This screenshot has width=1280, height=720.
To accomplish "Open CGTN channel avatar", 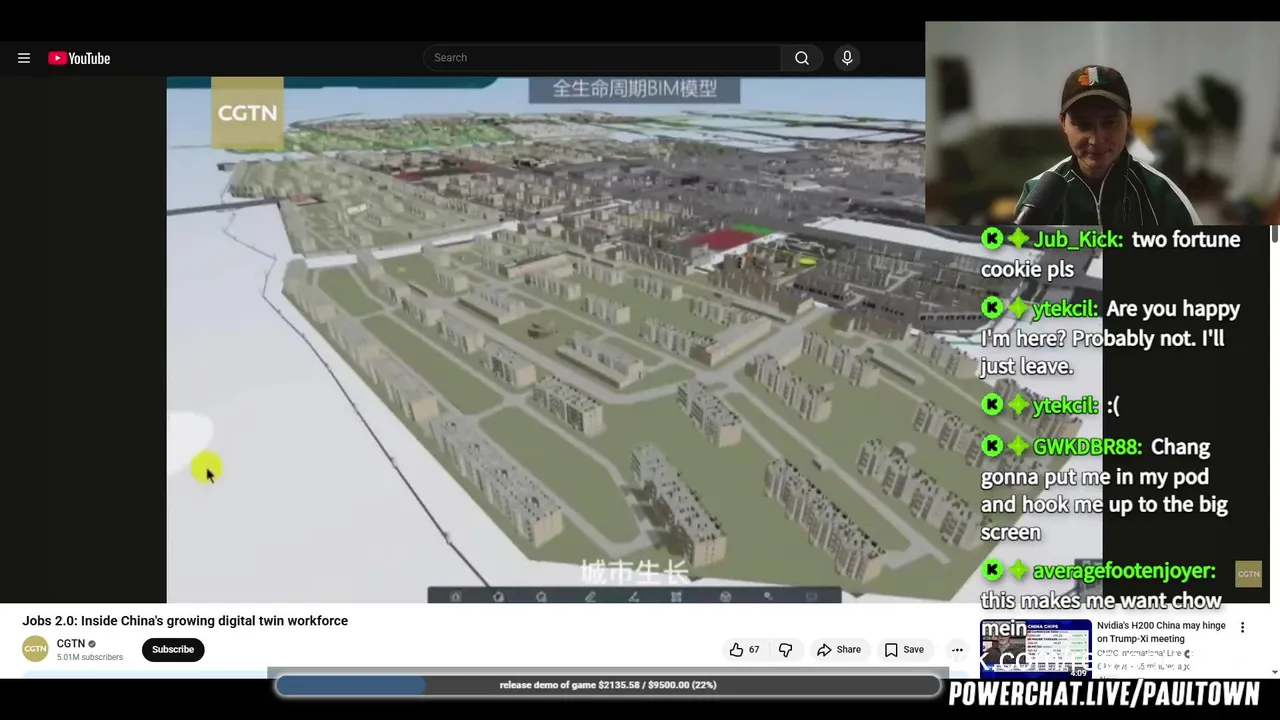I will (x=35, y=649).
